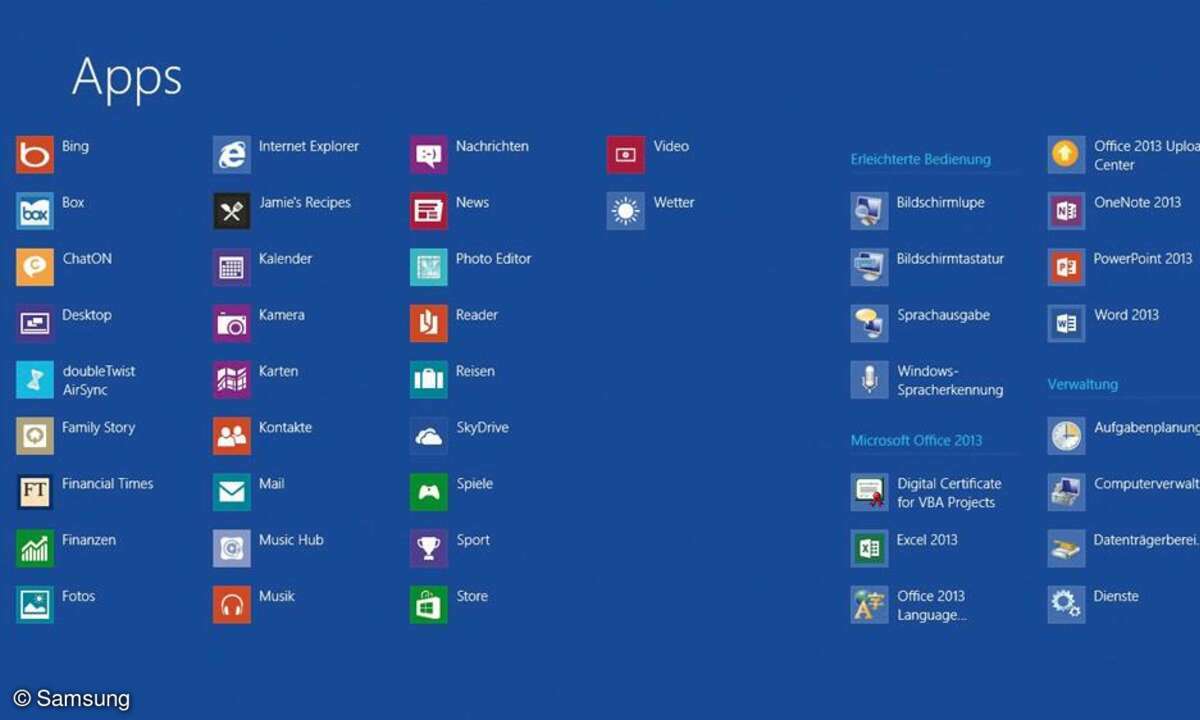Image resolution: width=1200 pixels, height=720 pixels.
Task: Open Dienste gears icon
Action: [x=1067, y=605]
